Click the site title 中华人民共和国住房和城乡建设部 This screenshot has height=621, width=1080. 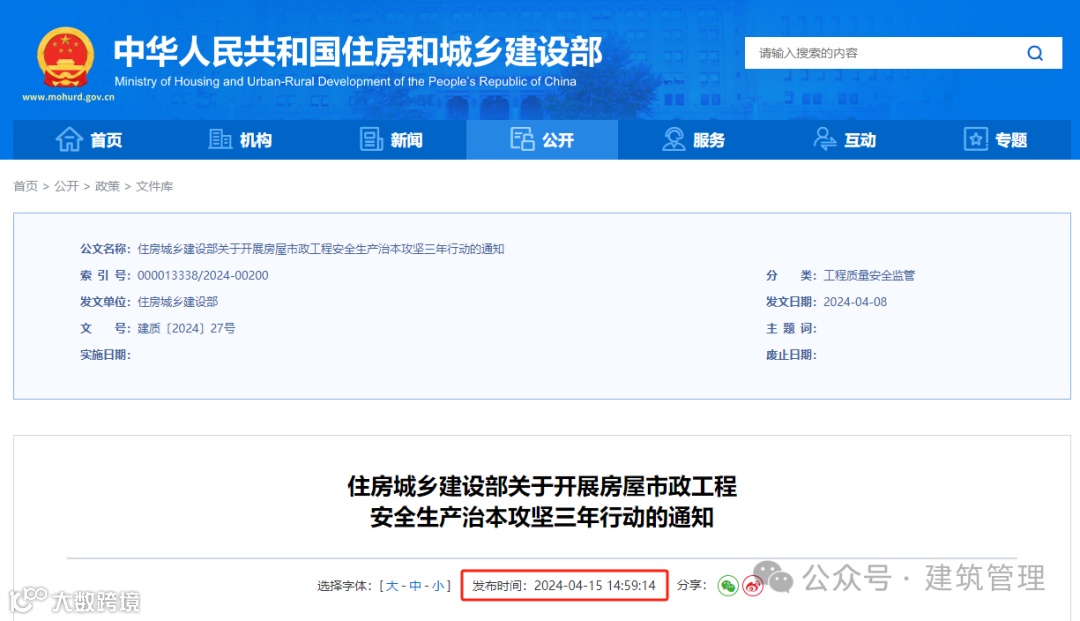(x=358, y=52)
